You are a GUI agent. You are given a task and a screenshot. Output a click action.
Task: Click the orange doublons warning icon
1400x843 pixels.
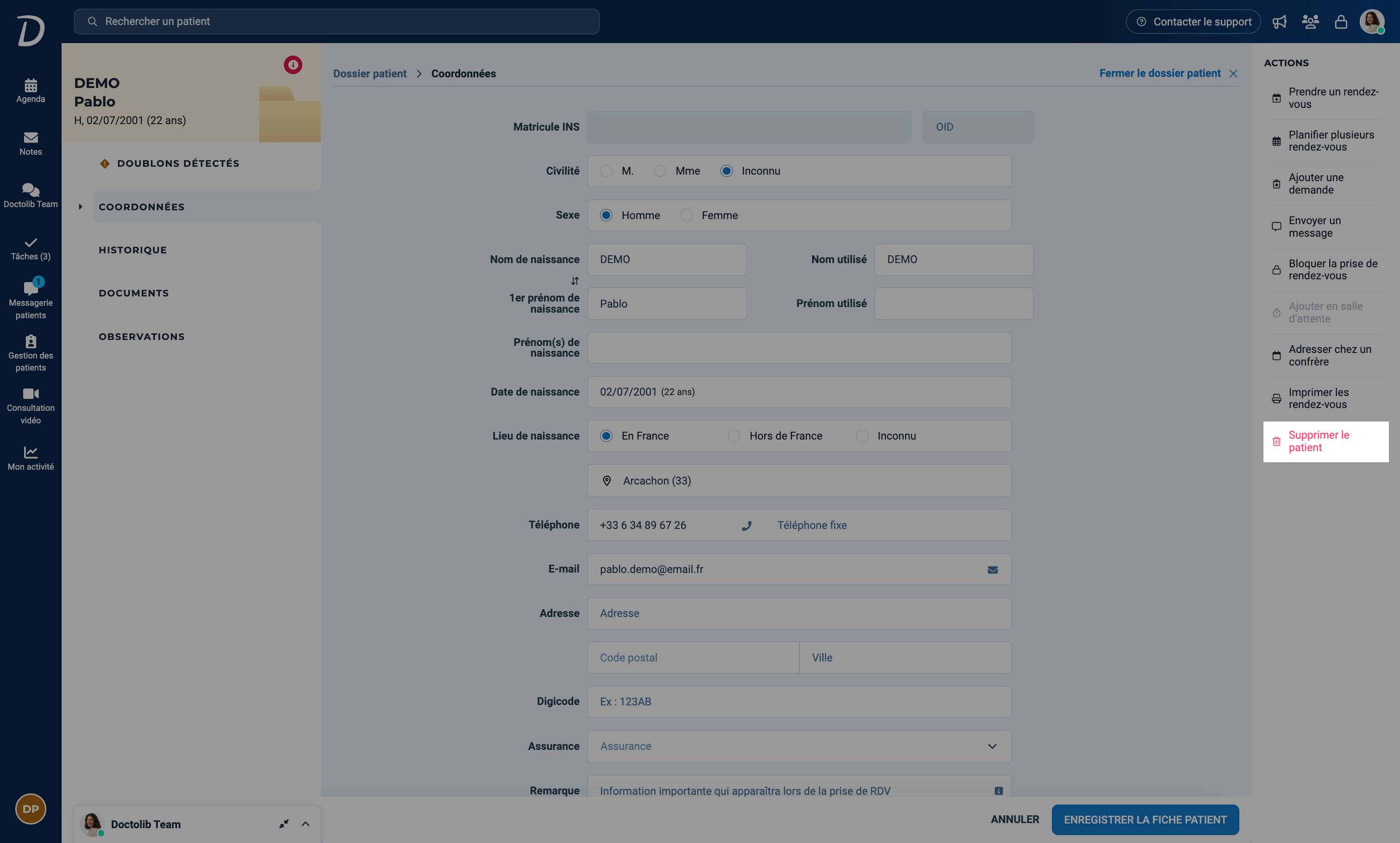coord(105,164)
